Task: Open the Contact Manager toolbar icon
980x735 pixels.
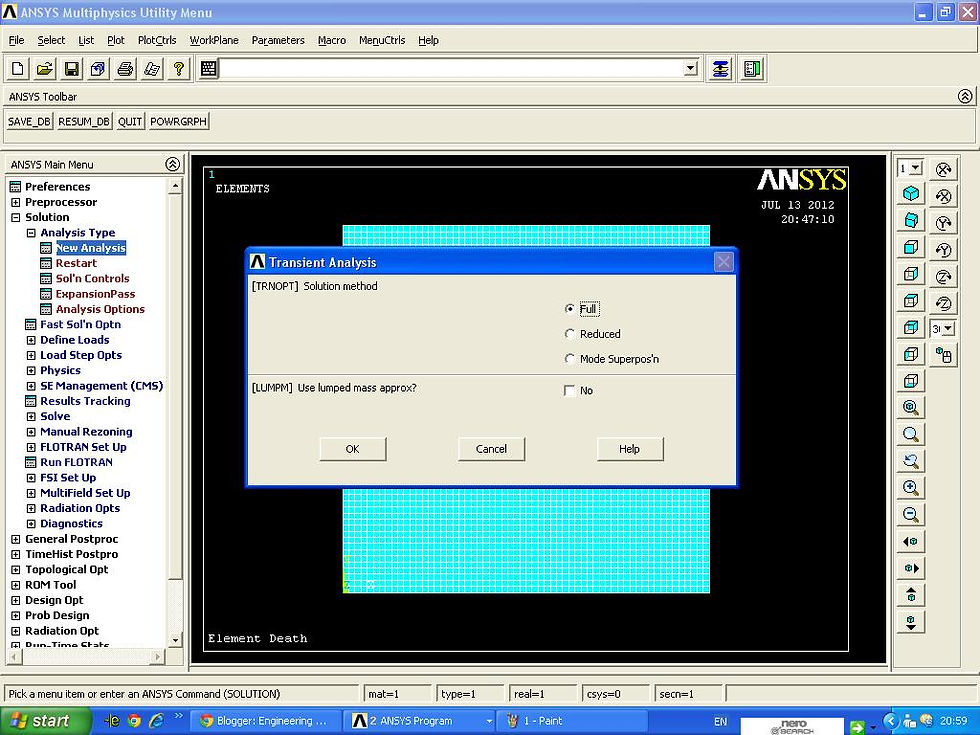Action: point(752,69)
